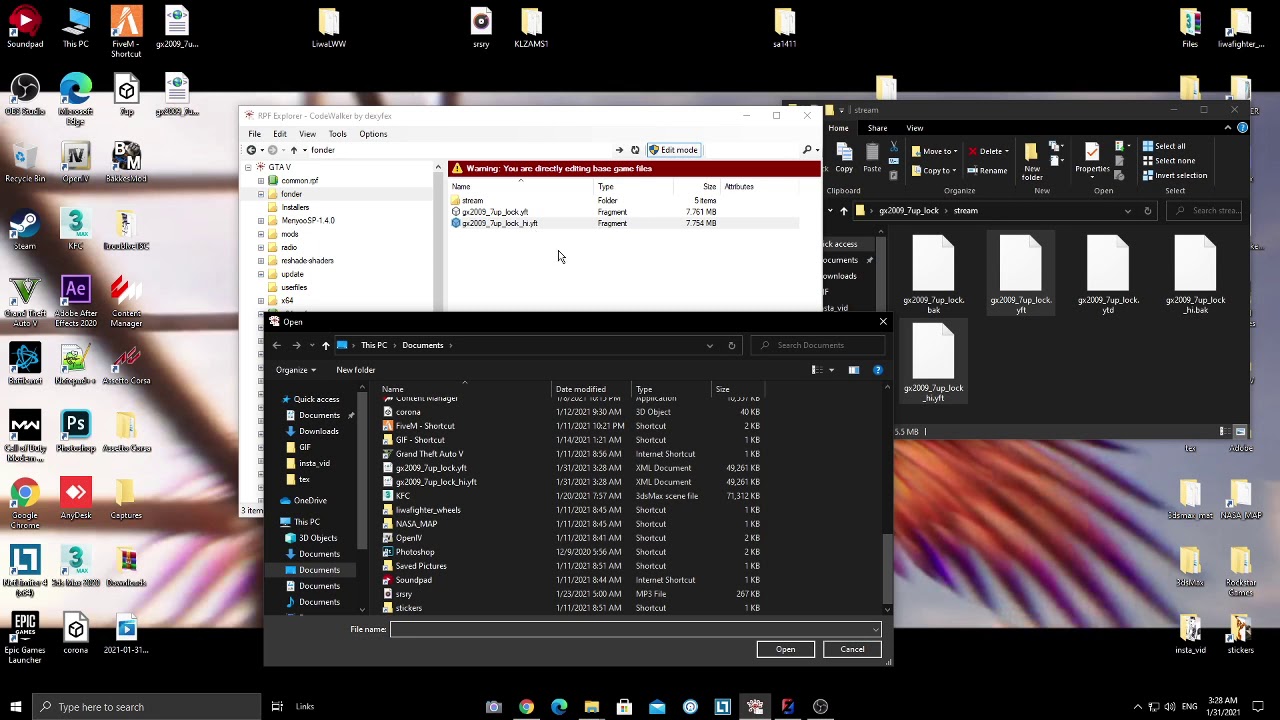Click Invert selection in File Explorer ribbon
Screen dimensions: 1280x720
coord(1175,175)
